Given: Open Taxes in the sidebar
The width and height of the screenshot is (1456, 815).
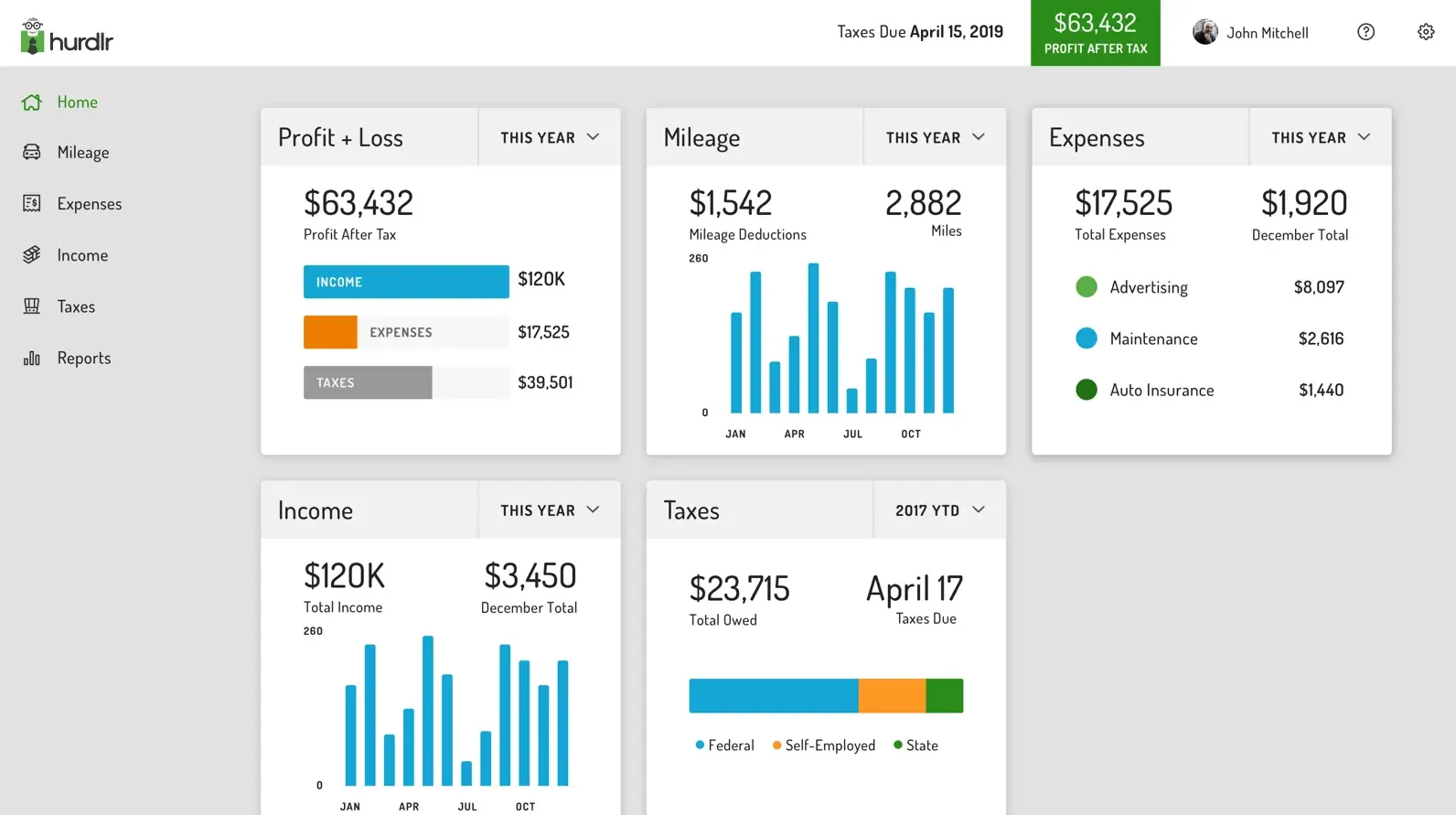Looking at the screenshot, I should [x=76, y=306].
